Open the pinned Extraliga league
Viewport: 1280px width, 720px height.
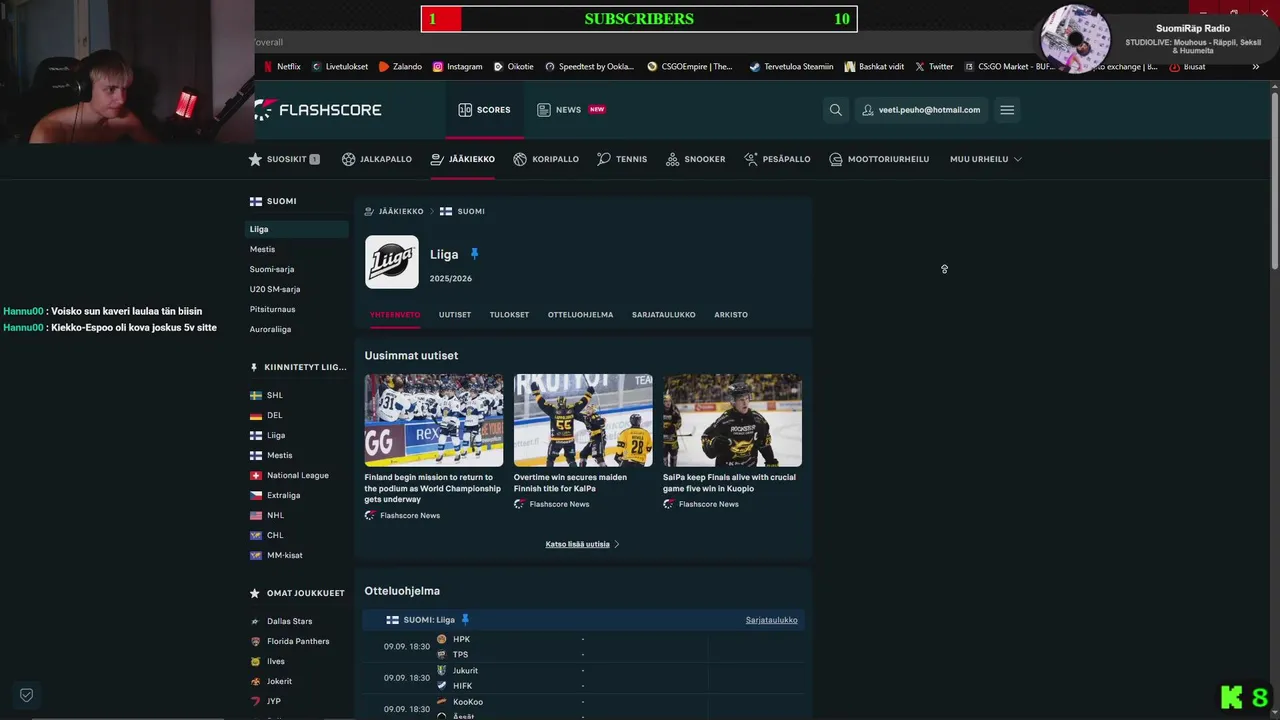(283, 495)
